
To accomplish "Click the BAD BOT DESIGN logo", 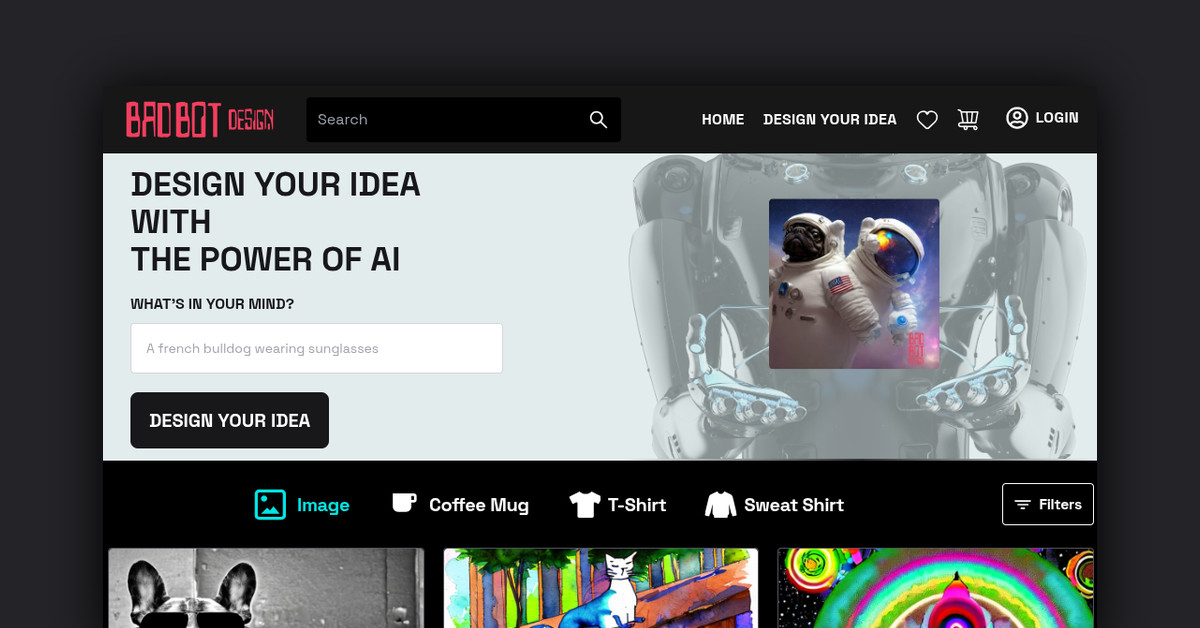I will point(199,119).
